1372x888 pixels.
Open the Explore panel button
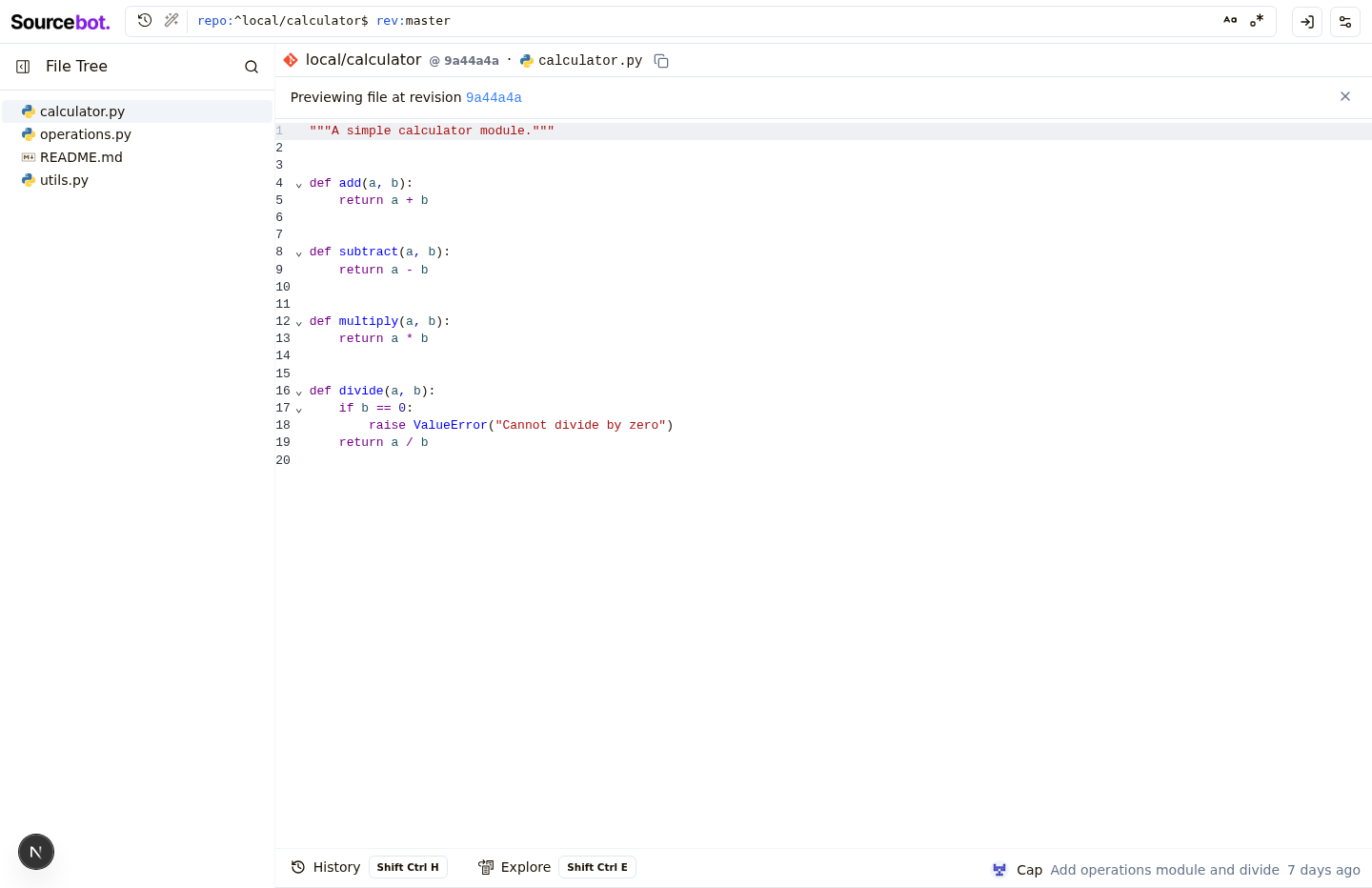point(556,867)
